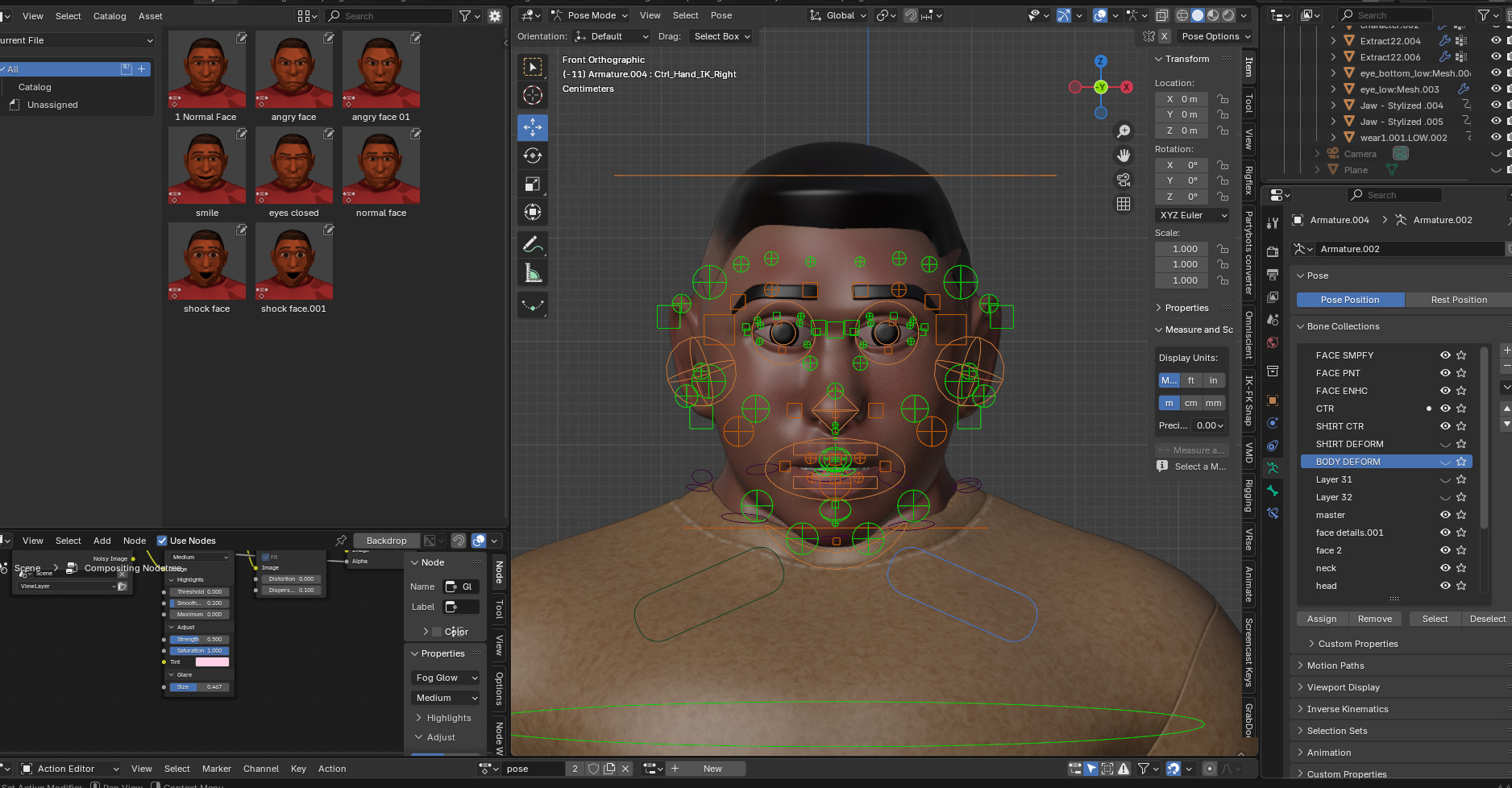Open the Fog Glow glare type dropdown
Screen dimensions: 1512x788
(x=447, y=678)
